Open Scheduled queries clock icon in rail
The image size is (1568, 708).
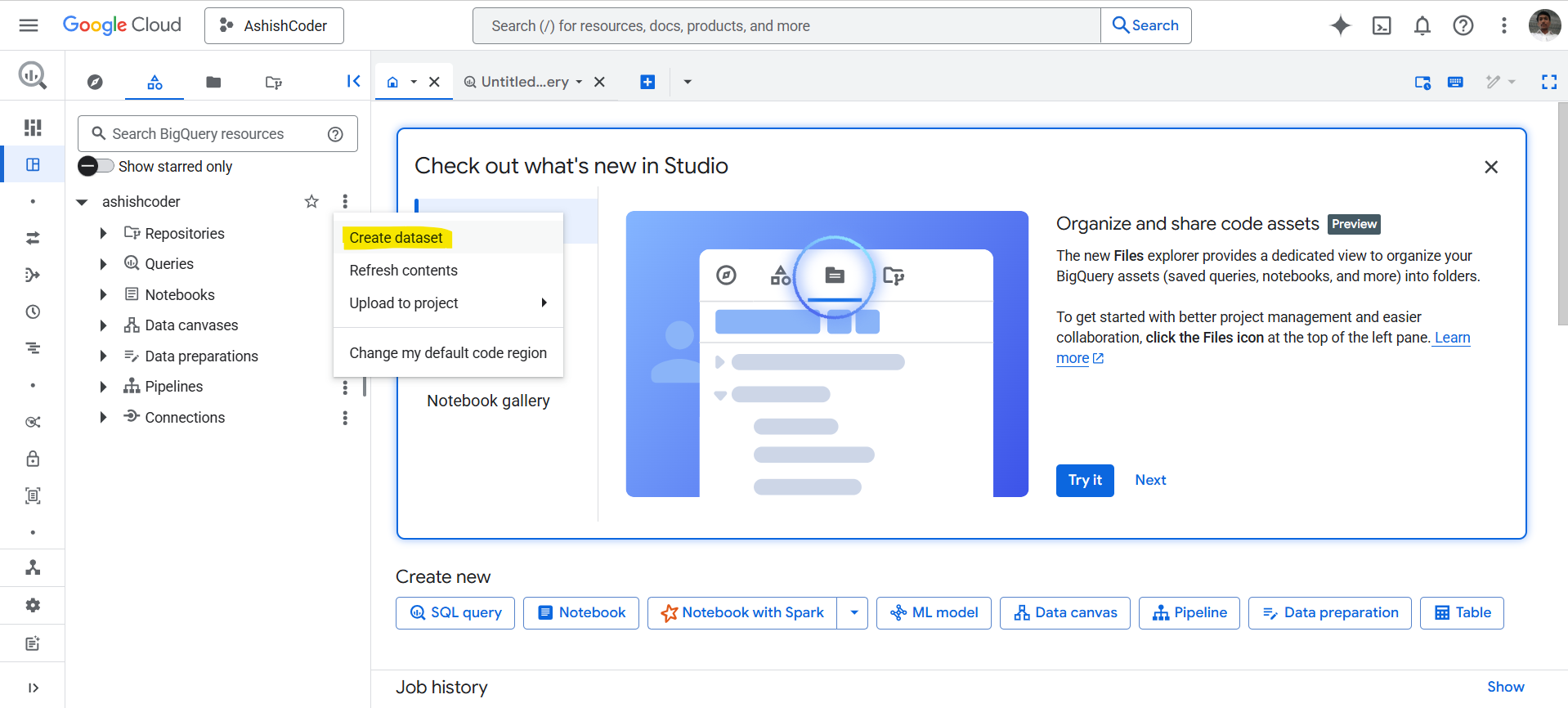[33, 311]
